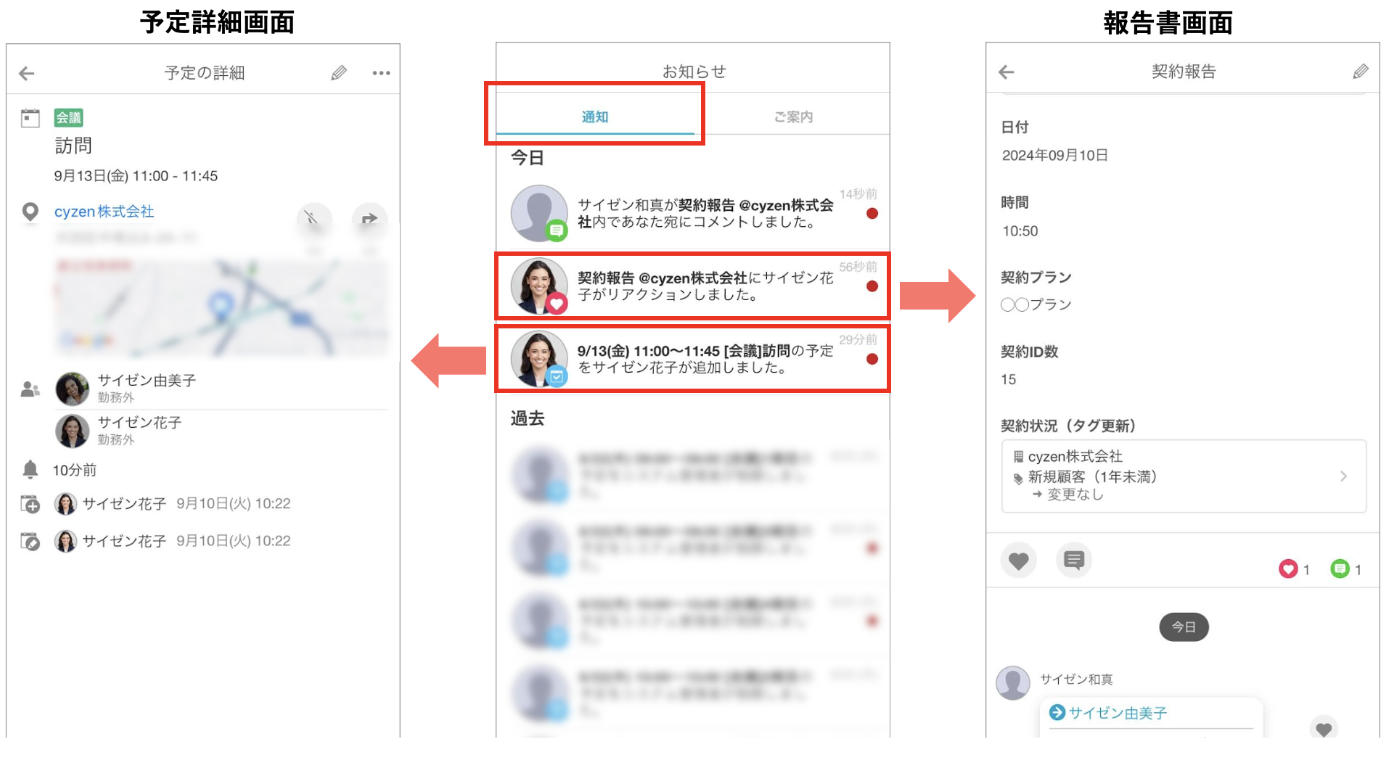Click the location pin icon beside cyzen株式会社
Viewport: 1390px width, 770px height.
click(31, 212)
